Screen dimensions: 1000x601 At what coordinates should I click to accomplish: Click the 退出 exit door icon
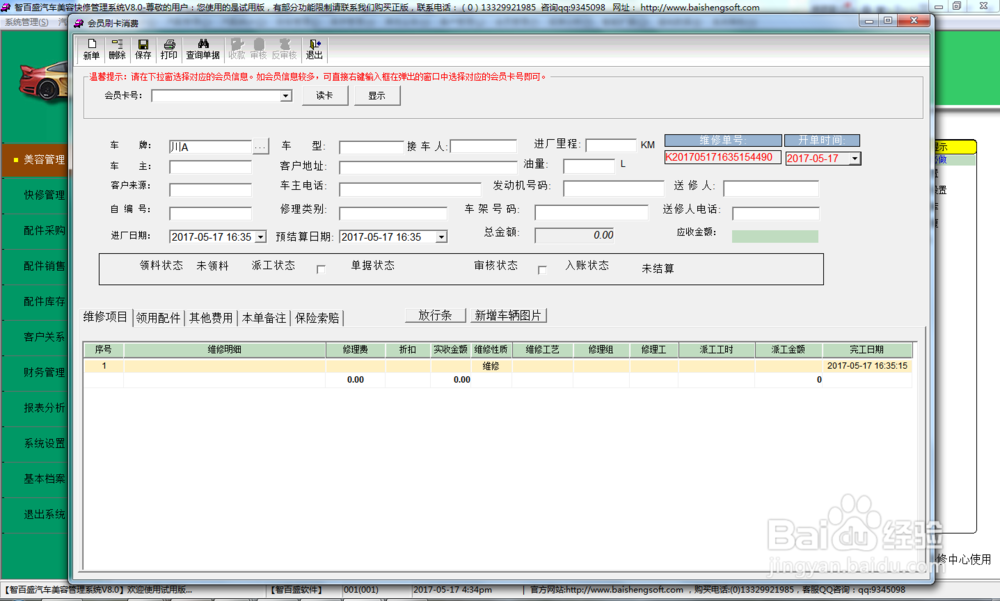point(314,49)
